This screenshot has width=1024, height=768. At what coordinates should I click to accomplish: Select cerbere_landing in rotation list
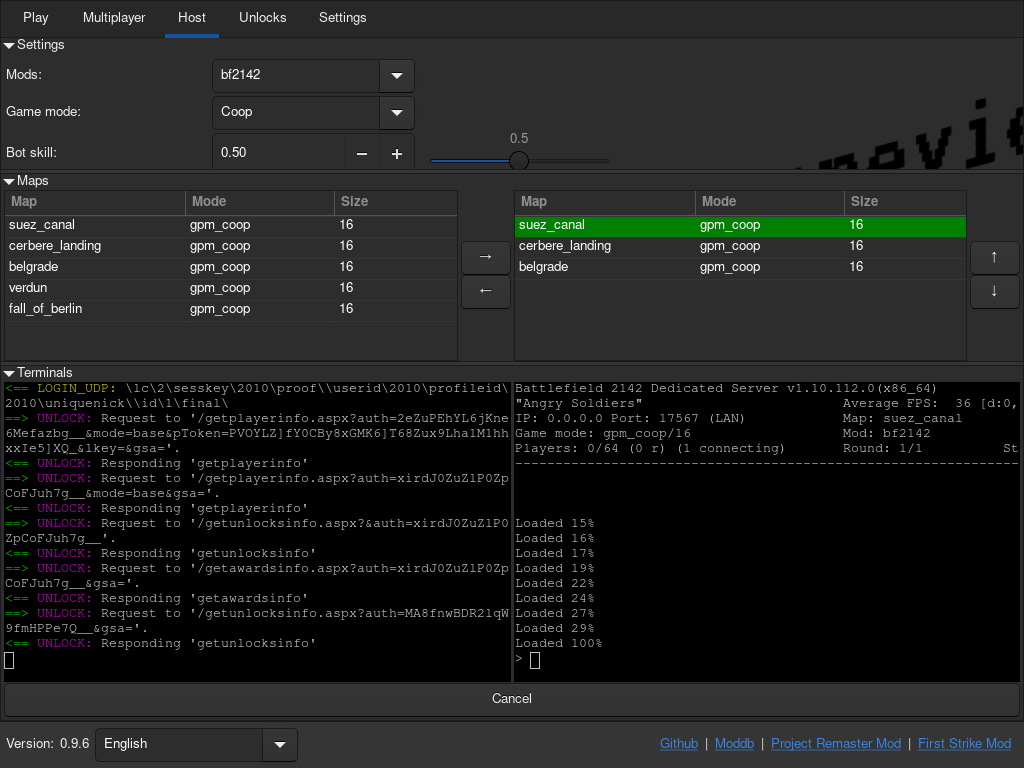(x=740, y=246)
